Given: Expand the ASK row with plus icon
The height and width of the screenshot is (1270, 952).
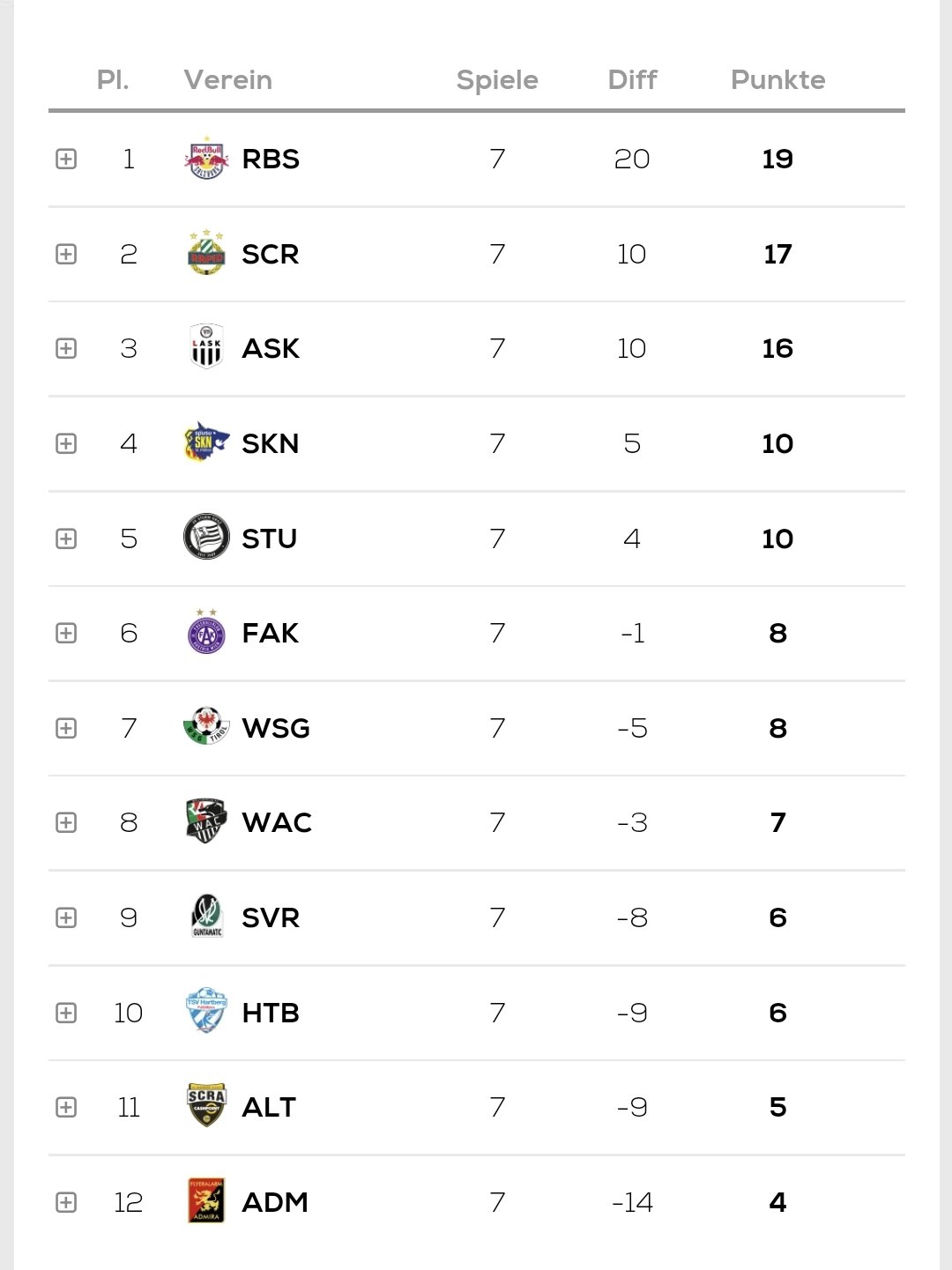Looking at the screenshot, I should tap(66, 348).
